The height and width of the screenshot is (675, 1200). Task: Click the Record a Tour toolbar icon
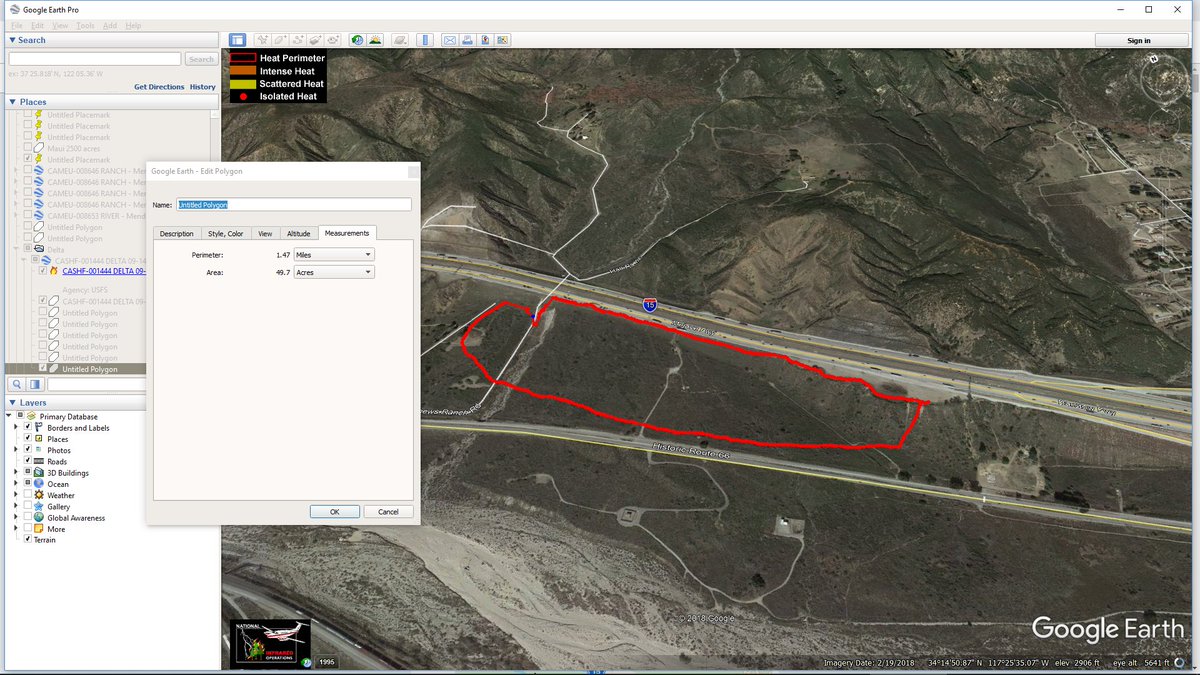click(x=332, y=40)
